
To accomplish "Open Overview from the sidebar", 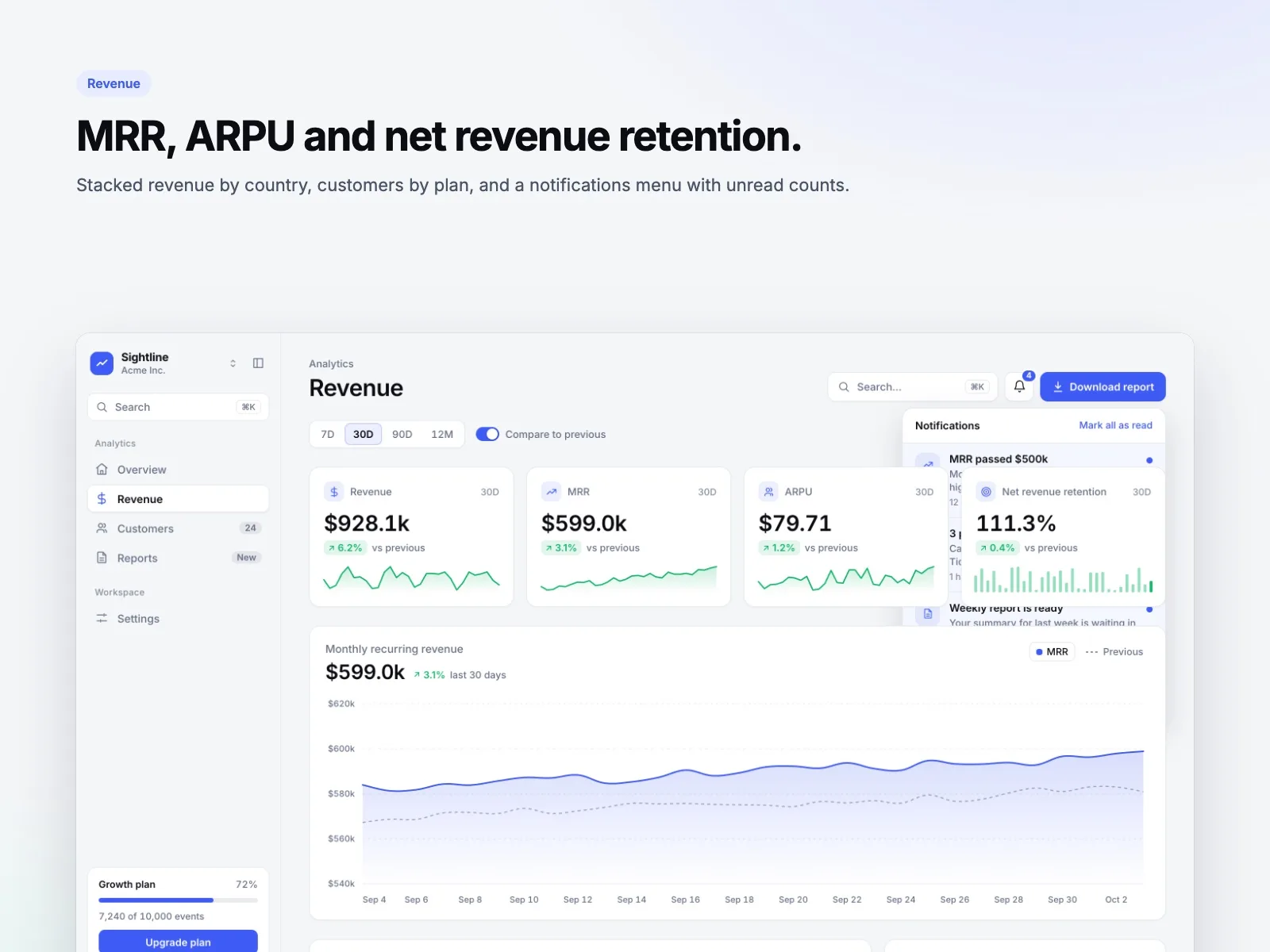I will tap(178, 470).
